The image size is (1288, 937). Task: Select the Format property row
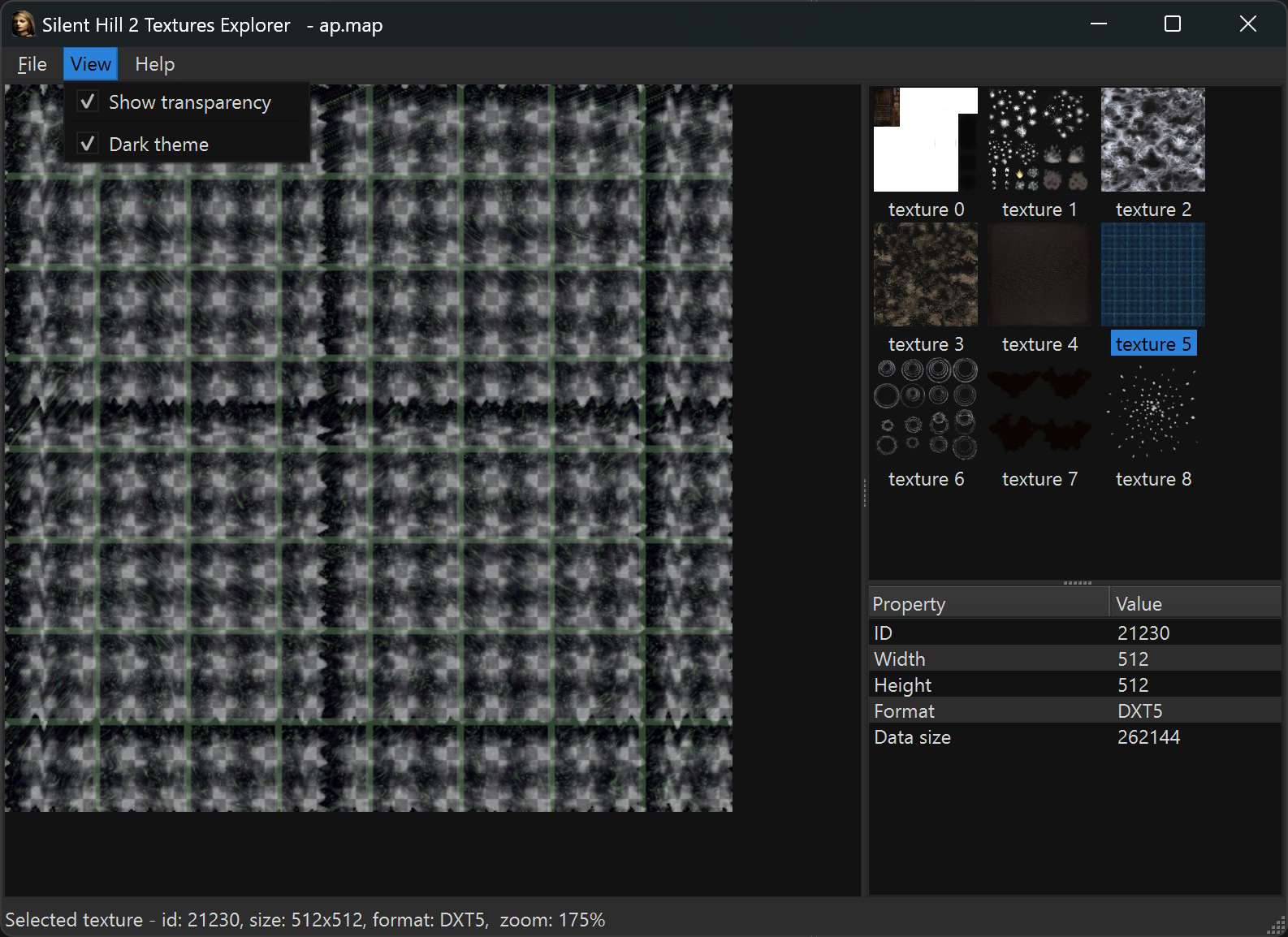(x=1075, y=710)
